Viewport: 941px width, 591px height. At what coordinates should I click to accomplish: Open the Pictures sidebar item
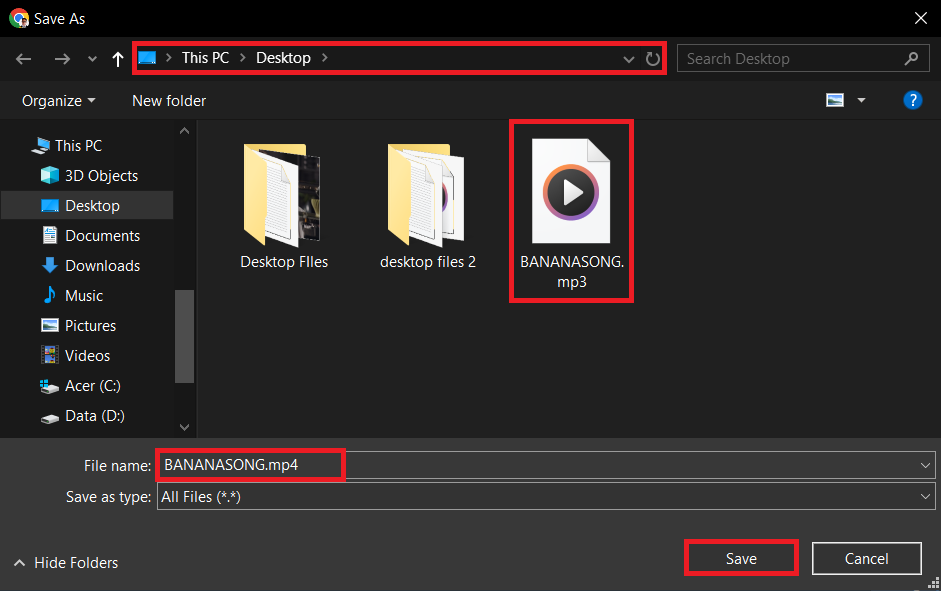pyautogui.click(x=91, y=325)
